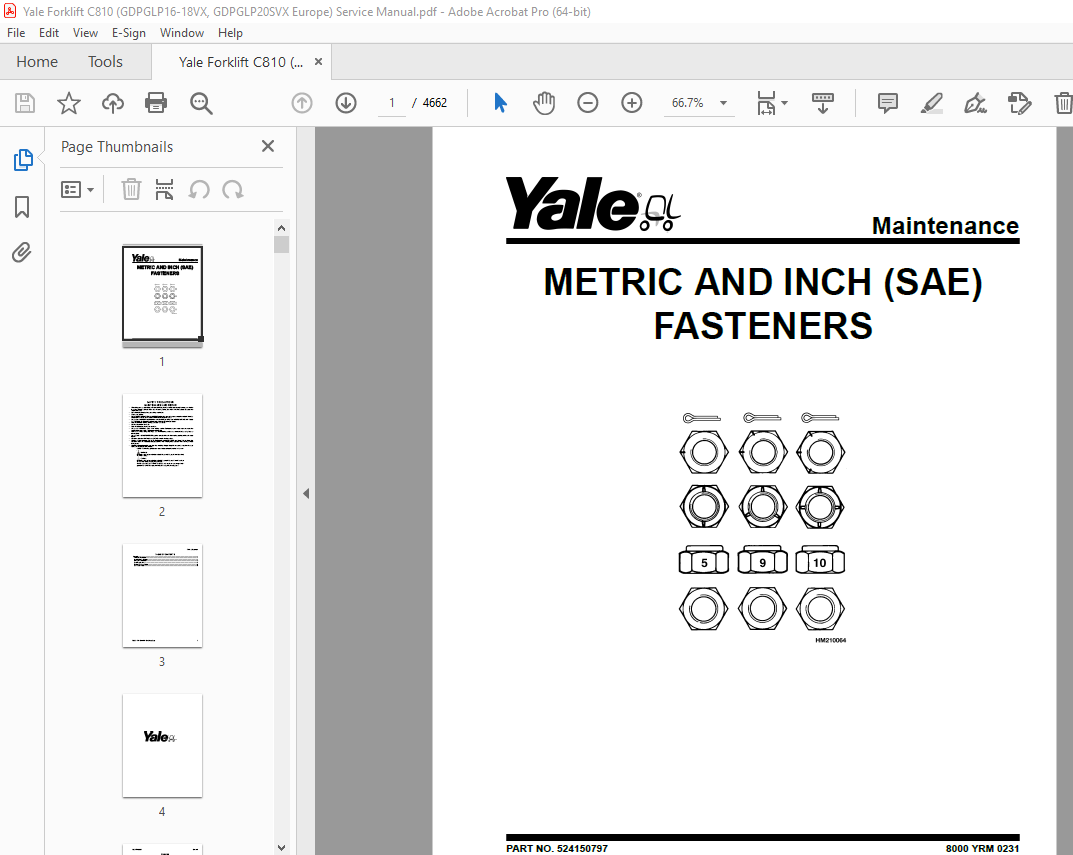Select the highlighter pen tool

(931, 103)
